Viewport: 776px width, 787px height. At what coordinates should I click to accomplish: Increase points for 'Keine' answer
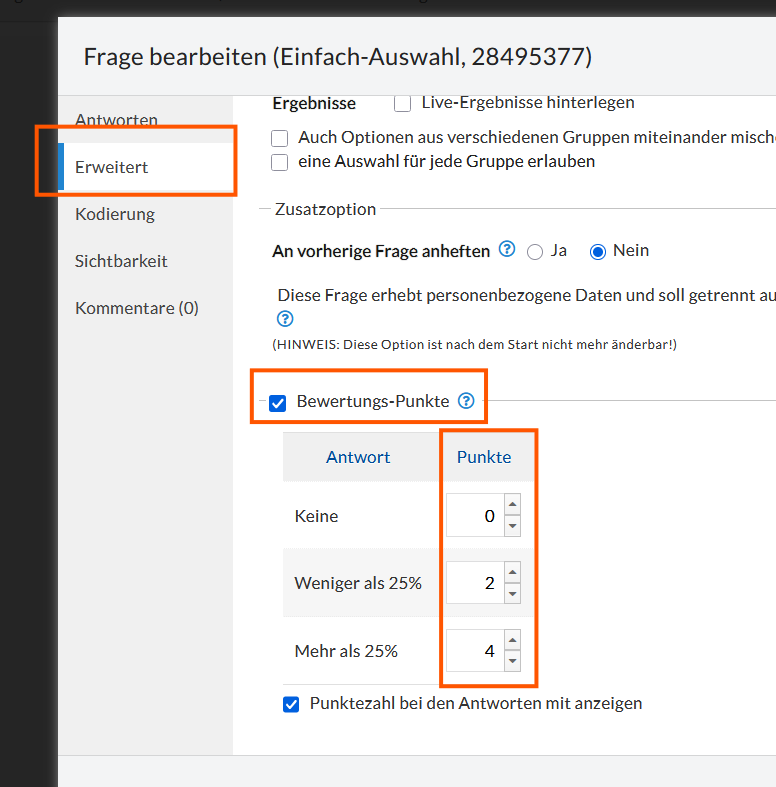[x=512, y=507]
